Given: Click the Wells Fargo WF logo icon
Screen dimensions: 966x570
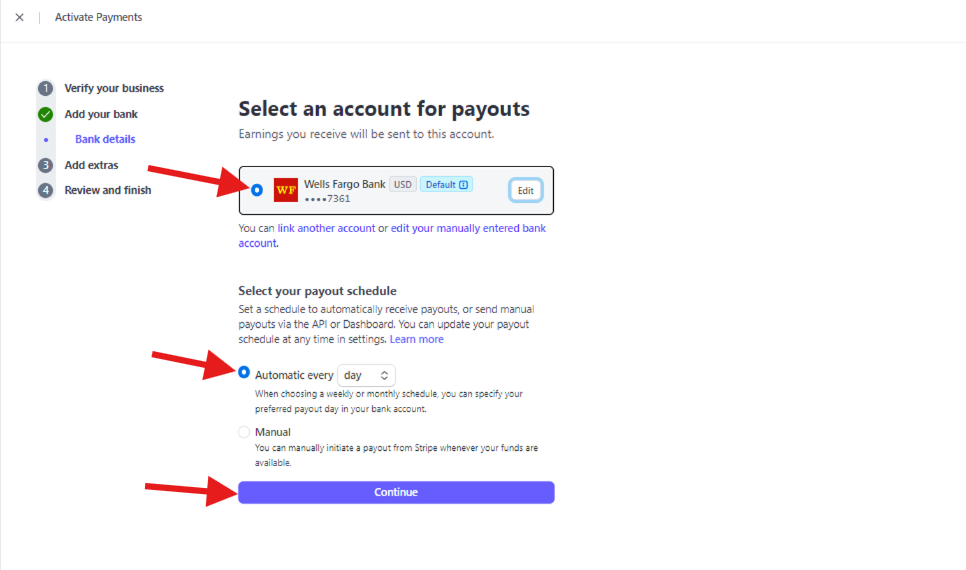Looking at the screenshot, I should (286, 190).
